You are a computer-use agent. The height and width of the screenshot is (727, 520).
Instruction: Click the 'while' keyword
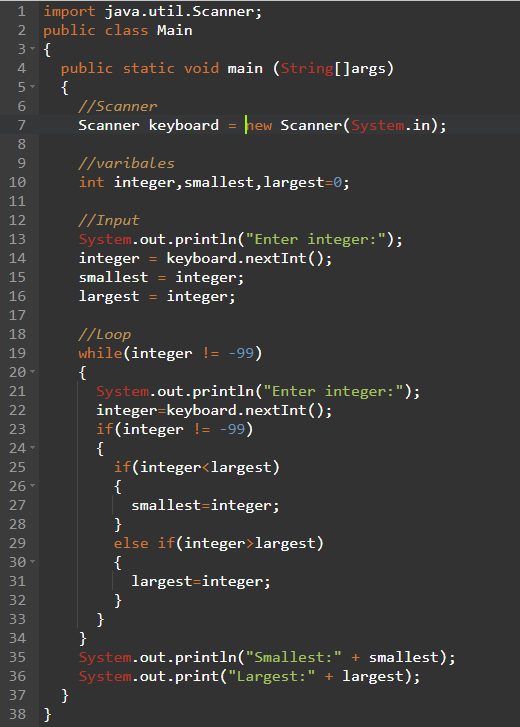(x=100, y=353)
